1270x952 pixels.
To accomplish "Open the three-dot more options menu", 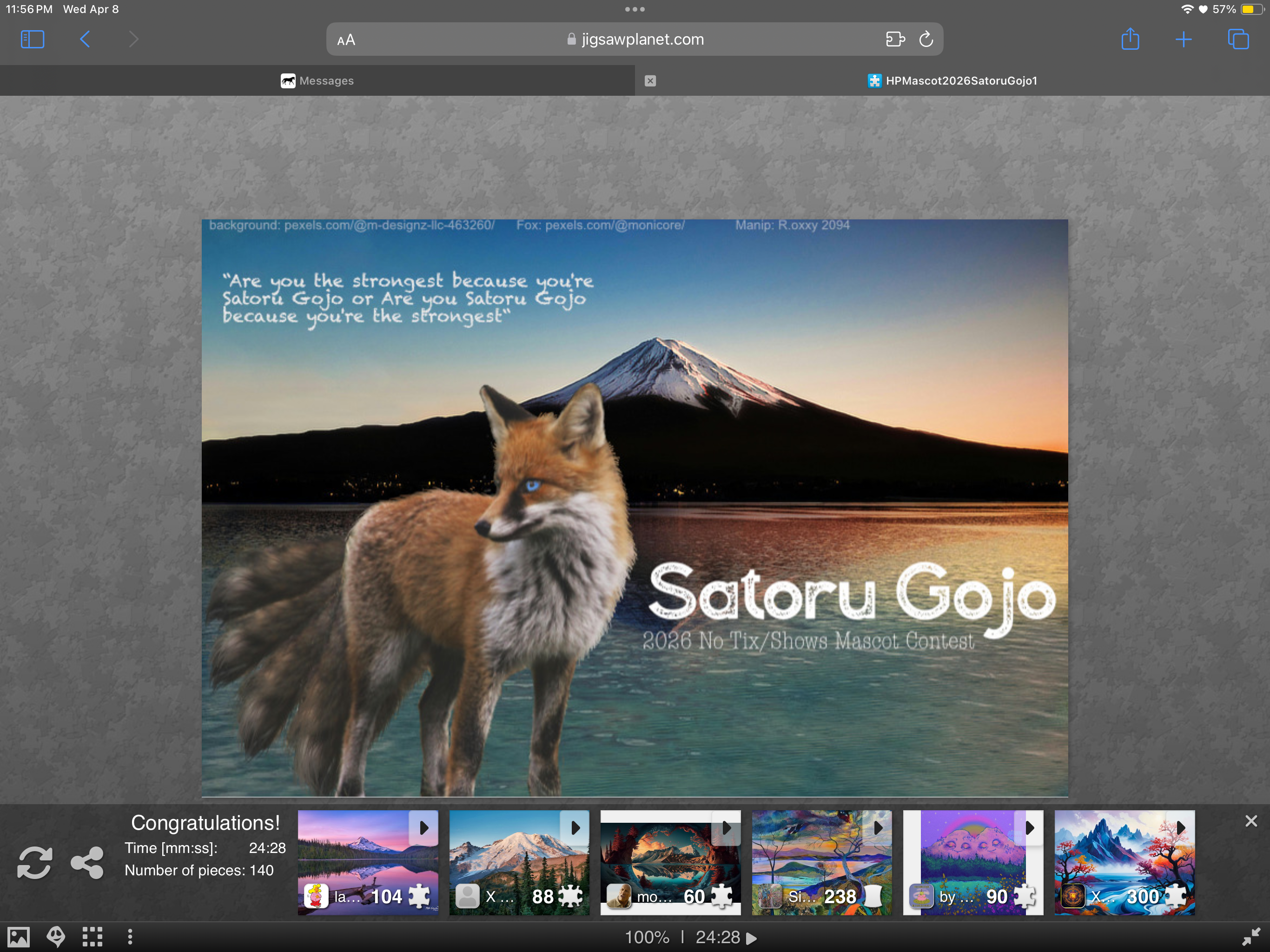I will point(130,937).
